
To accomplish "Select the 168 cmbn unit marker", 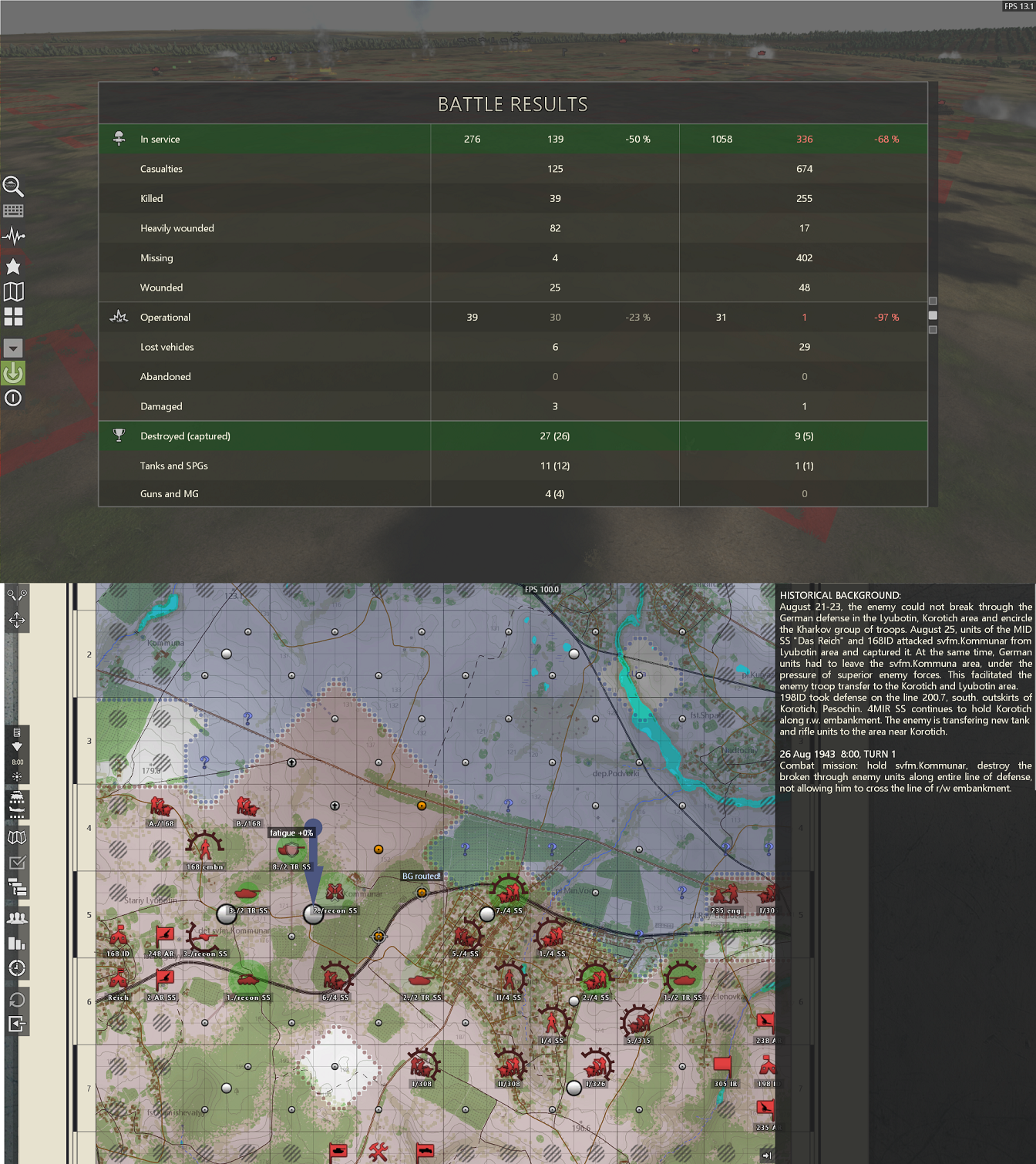I will [x=205, y=849].
